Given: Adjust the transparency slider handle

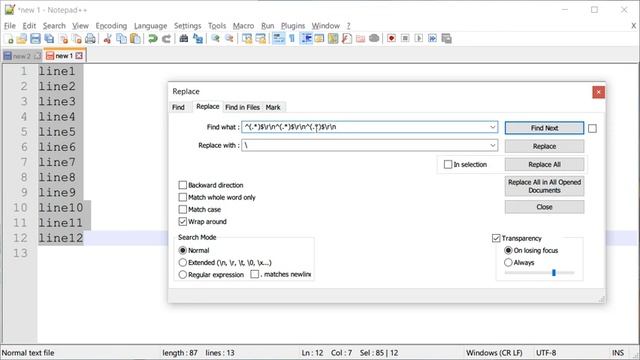Looking at the screenshot, I should (554, 273).
